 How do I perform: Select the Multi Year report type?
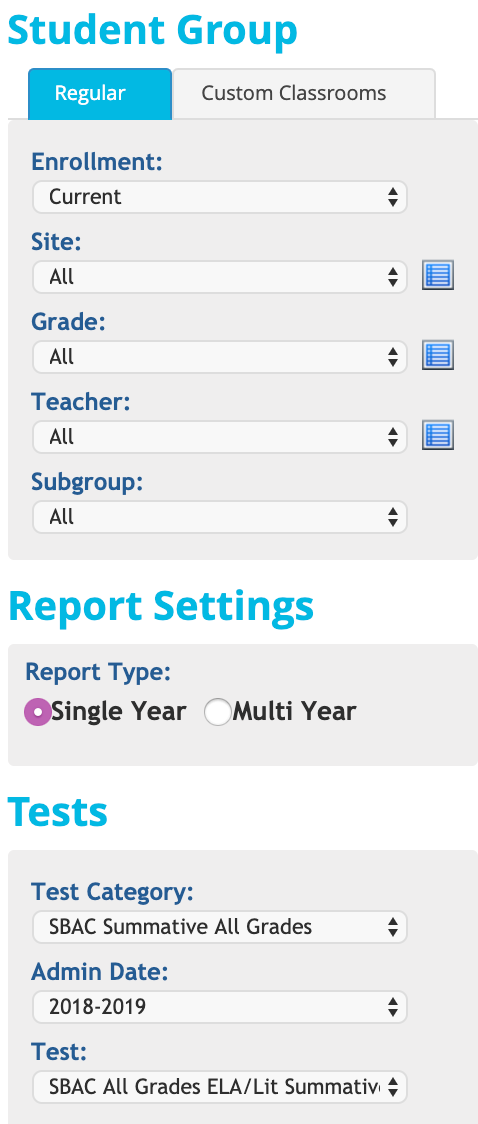pos(218,713)
